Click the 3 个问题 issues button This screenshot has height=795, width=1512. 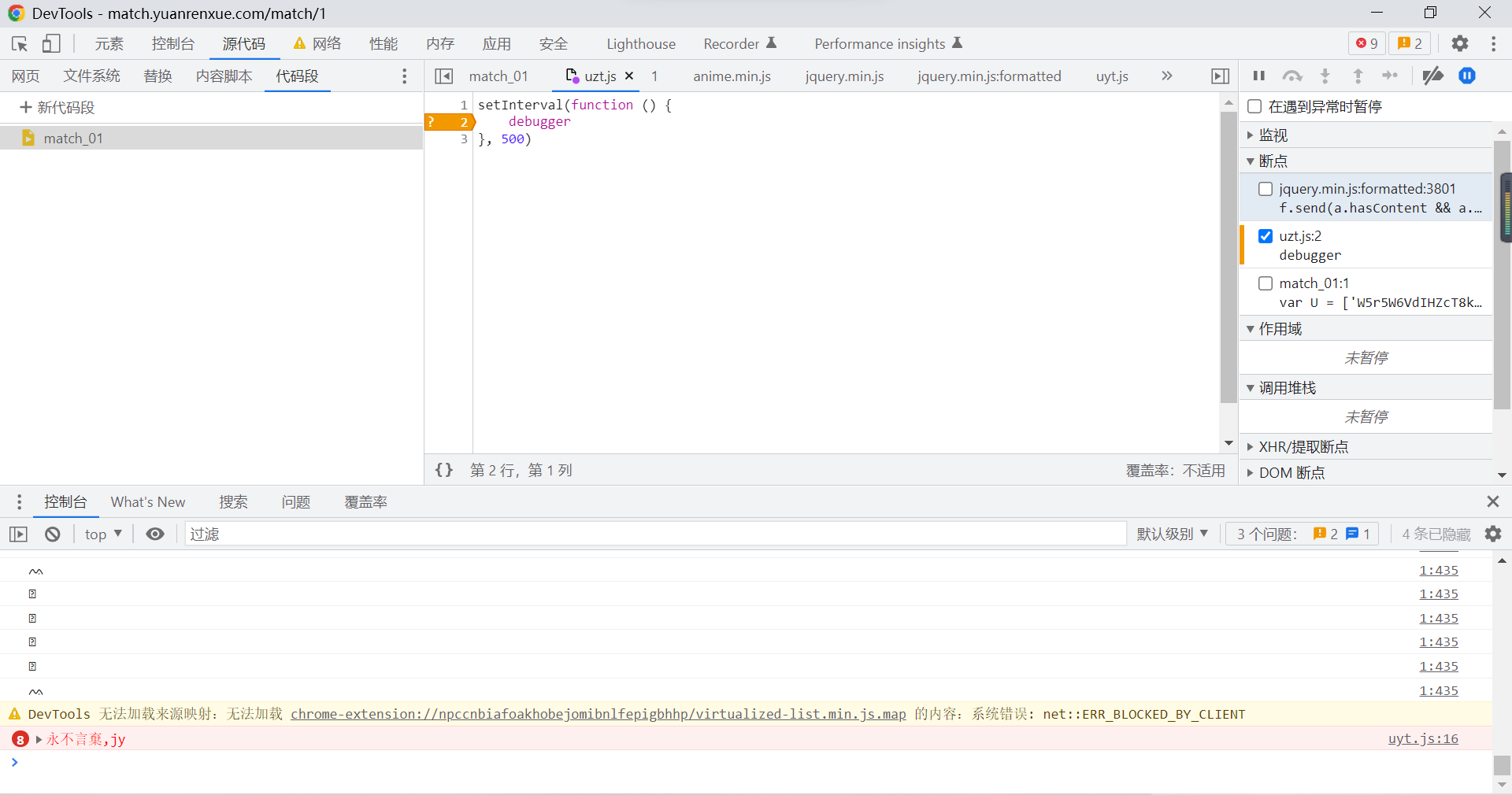click(1303, 534)
